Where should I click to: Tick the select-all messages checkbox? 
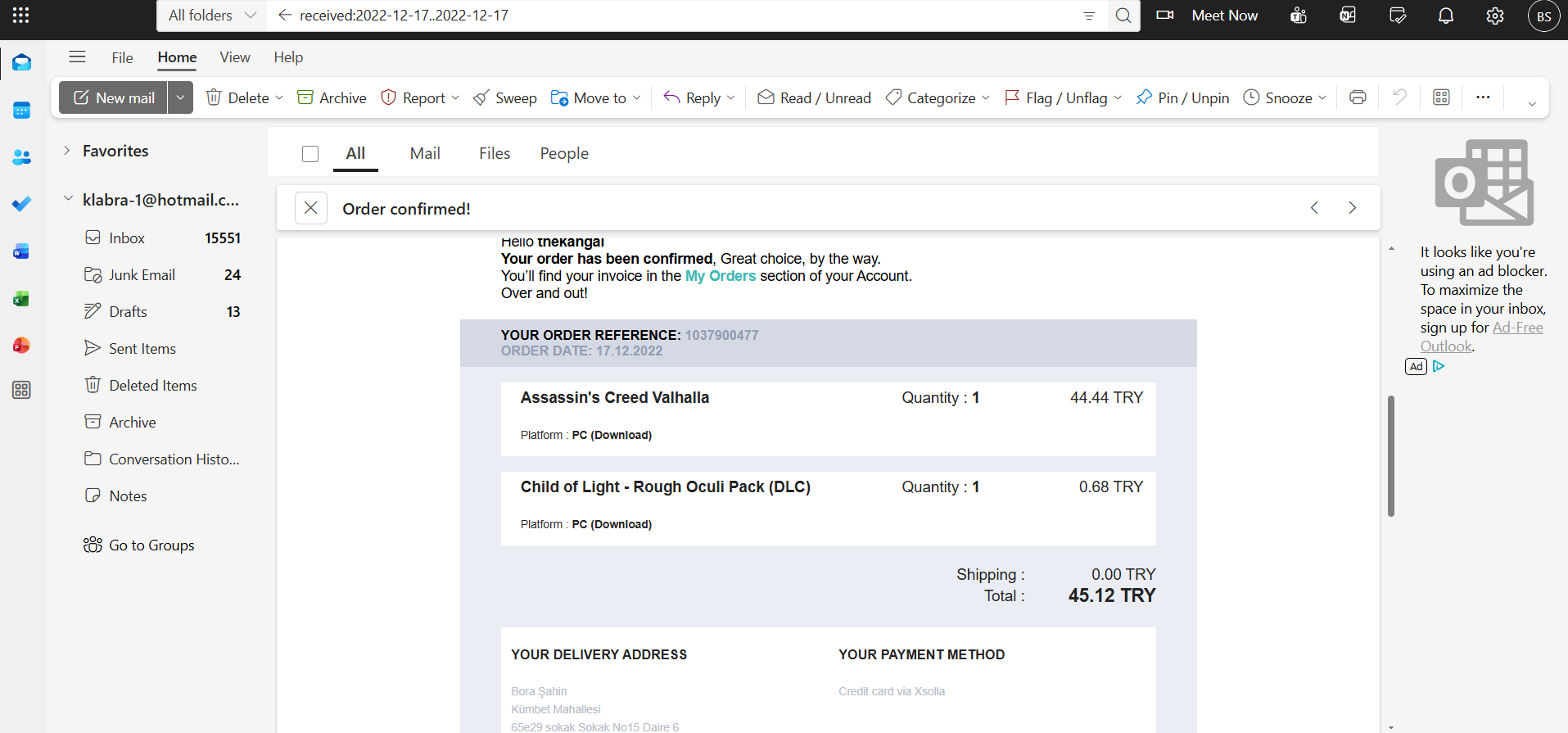(x=310, y=154)
